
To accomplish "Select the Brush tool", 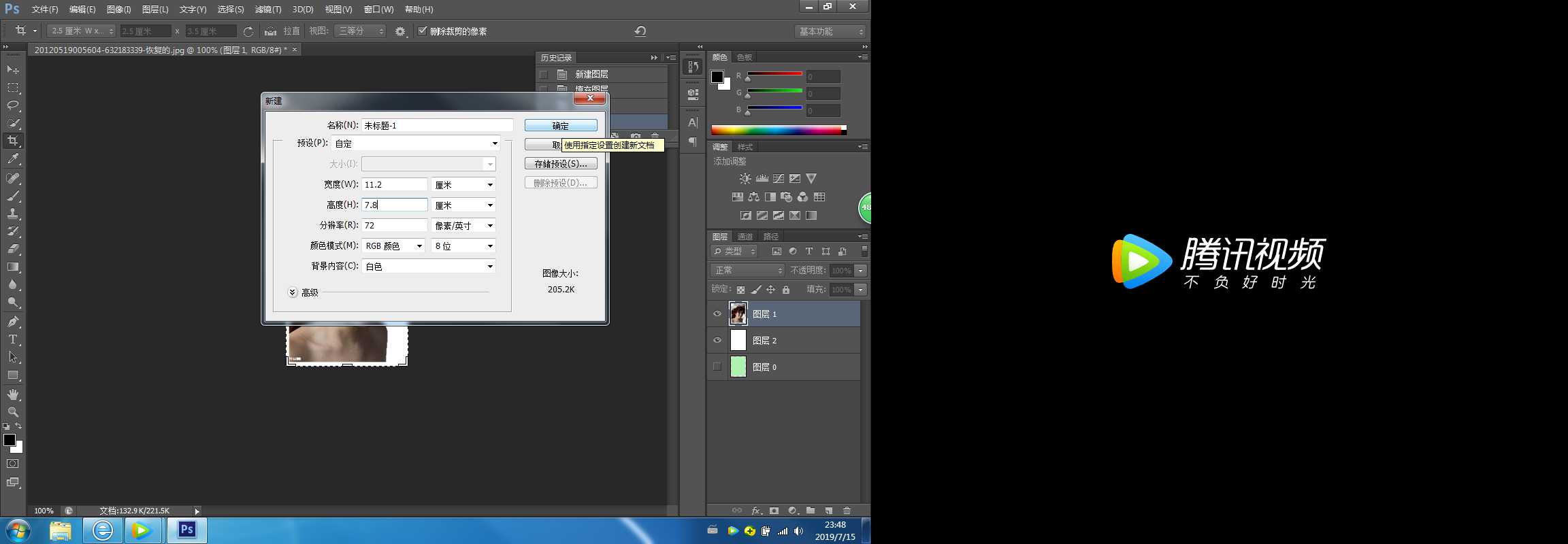I will [13, 196].
